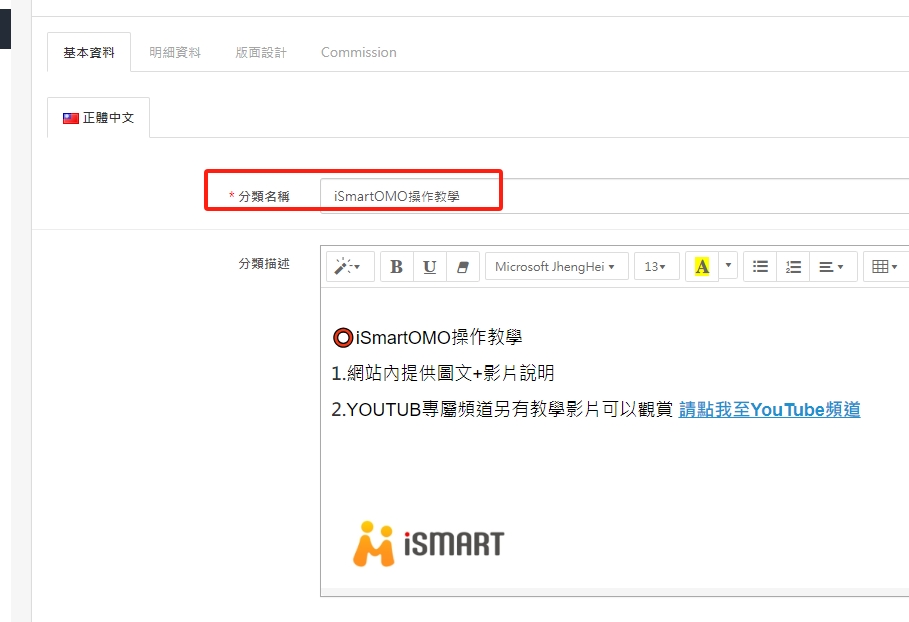This screenshot has height=622, width=909.
Task: Open the Microsoft JhengHei font dropdown
Action: click(557, 267)
